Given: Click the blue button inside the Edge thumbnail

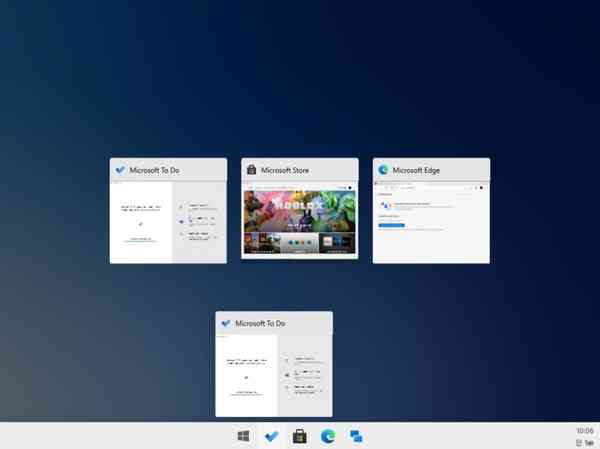Looking at the screenshot, I should pyautogui.click(x=391, y=225).
